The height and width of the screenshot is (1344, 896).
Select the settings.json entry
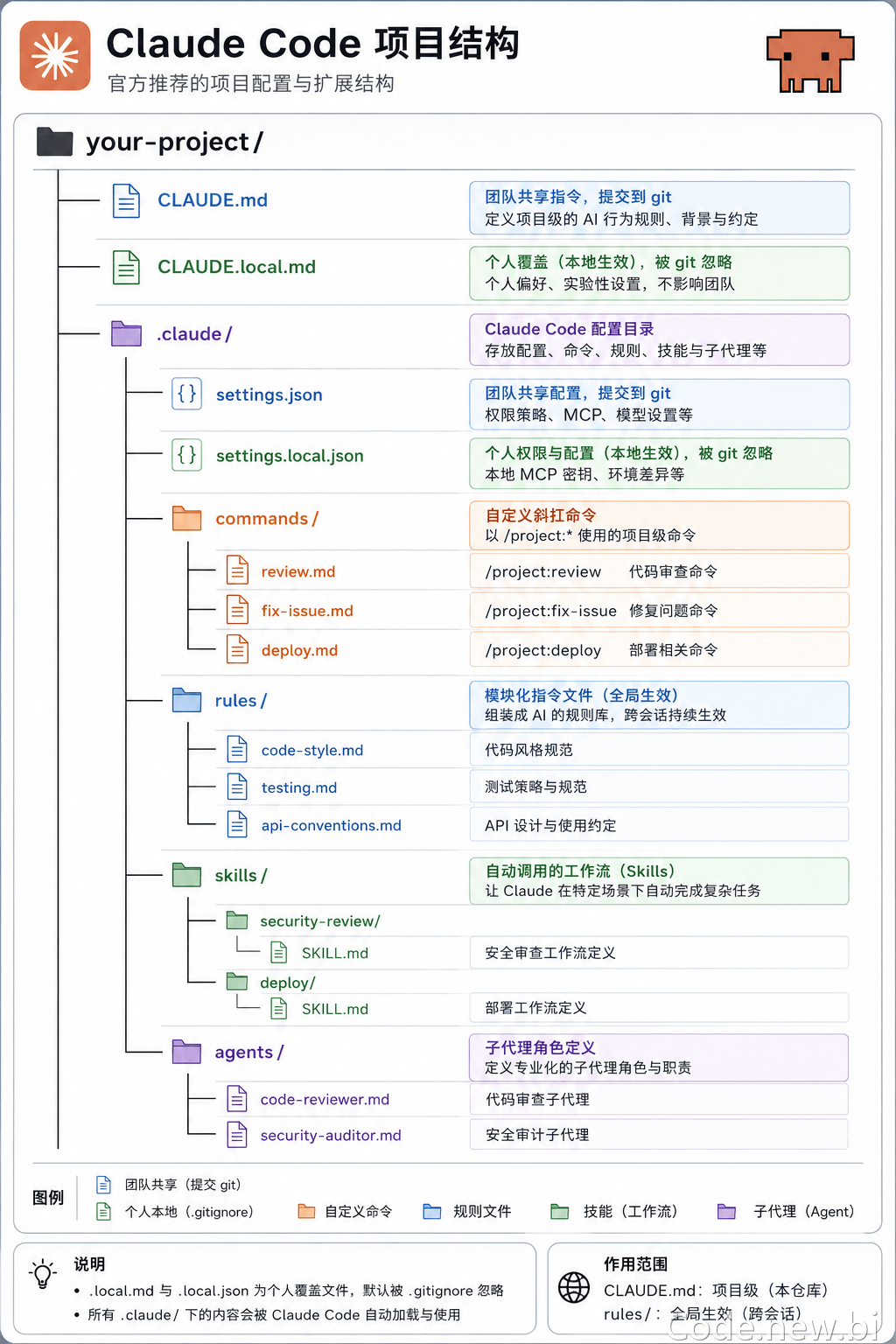pyautogui.click(x=269, y=395)
